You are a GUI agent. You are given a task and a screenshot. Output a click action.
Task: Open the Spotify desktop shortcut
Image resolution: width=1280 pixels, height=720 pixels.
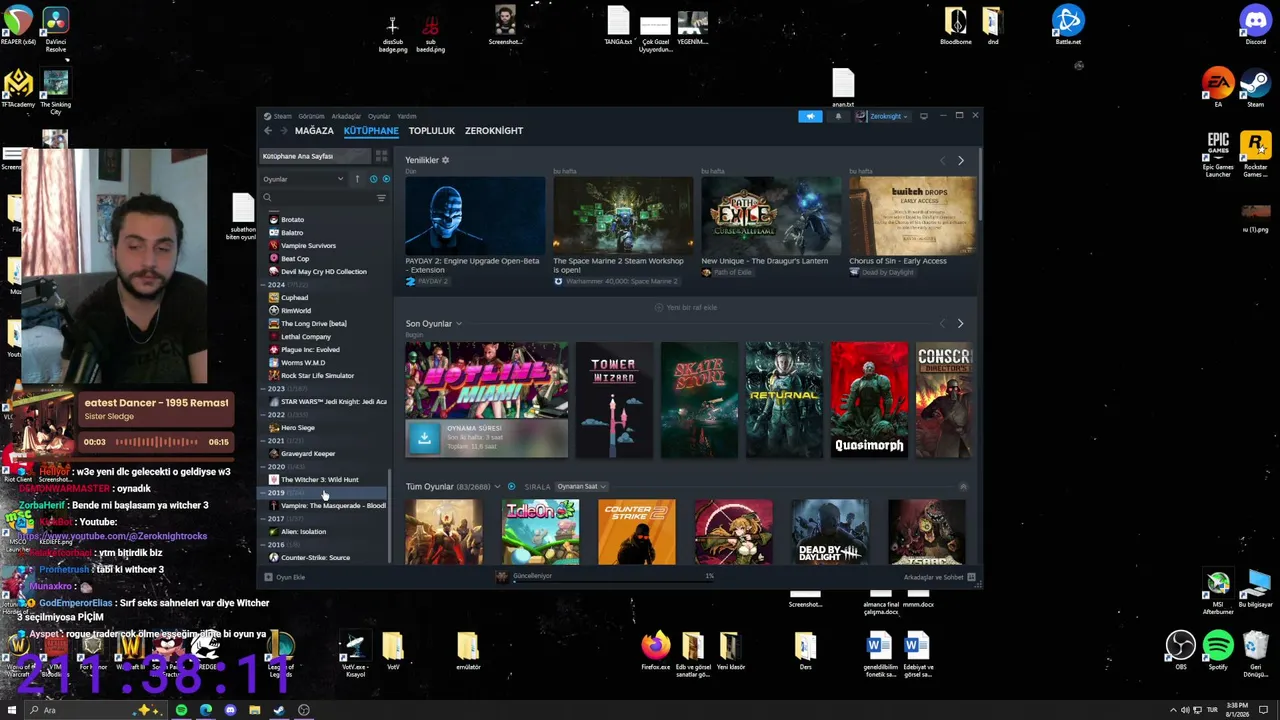[1218, 650]
